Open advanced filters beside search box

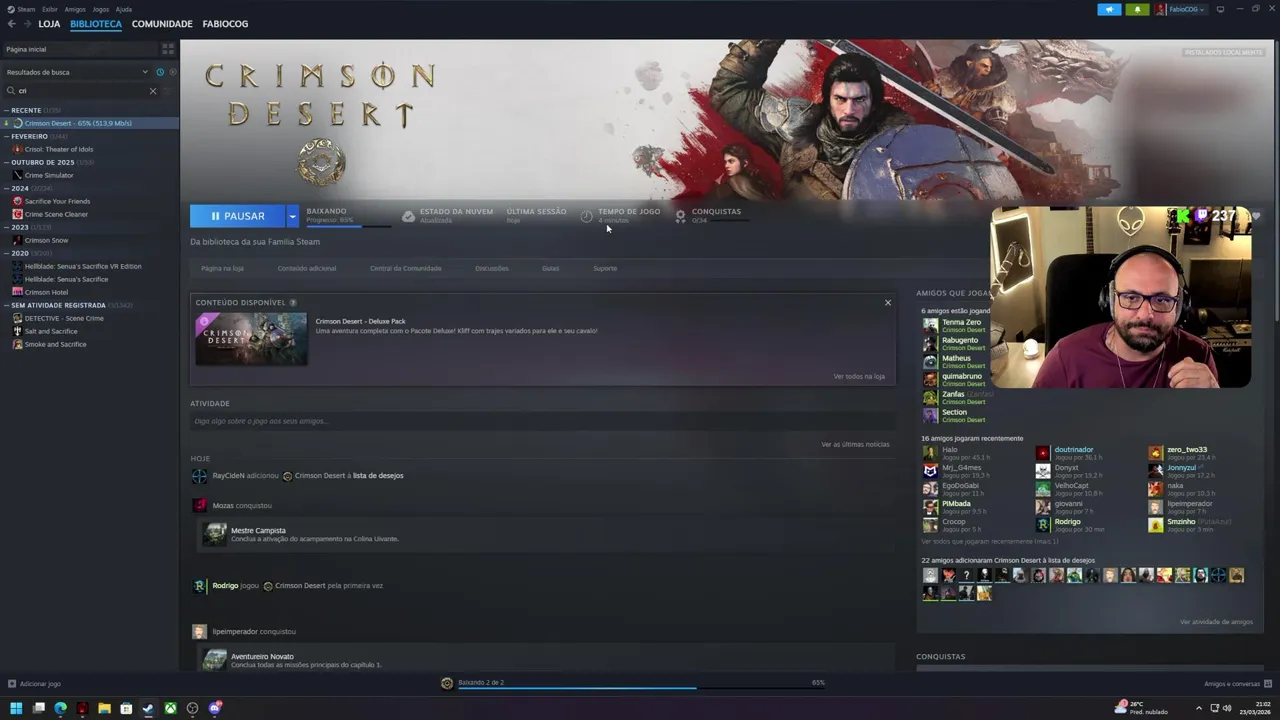tap(170, 91)
